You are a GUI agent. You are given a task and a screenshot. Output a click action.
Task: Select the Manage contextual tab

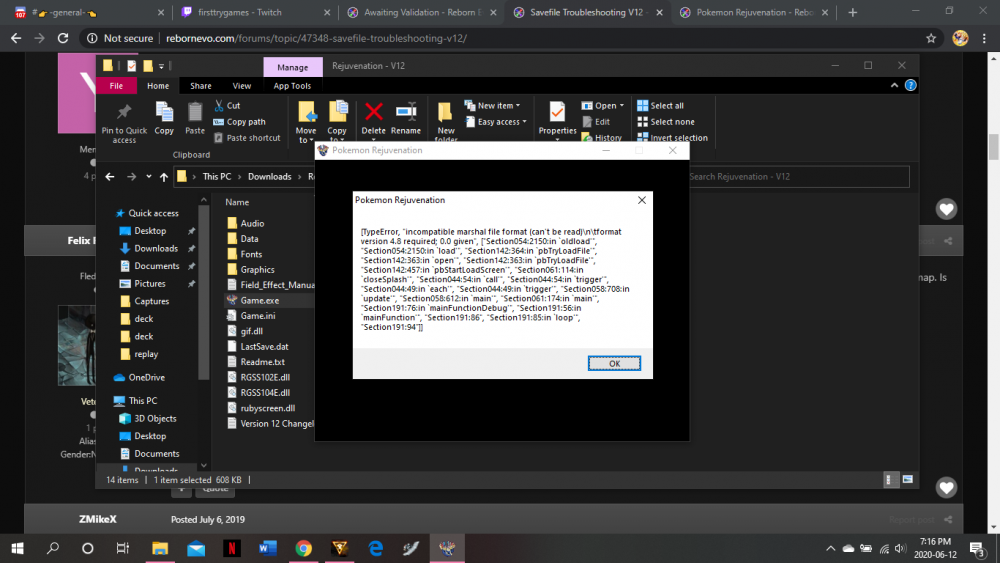pos(293,67)
